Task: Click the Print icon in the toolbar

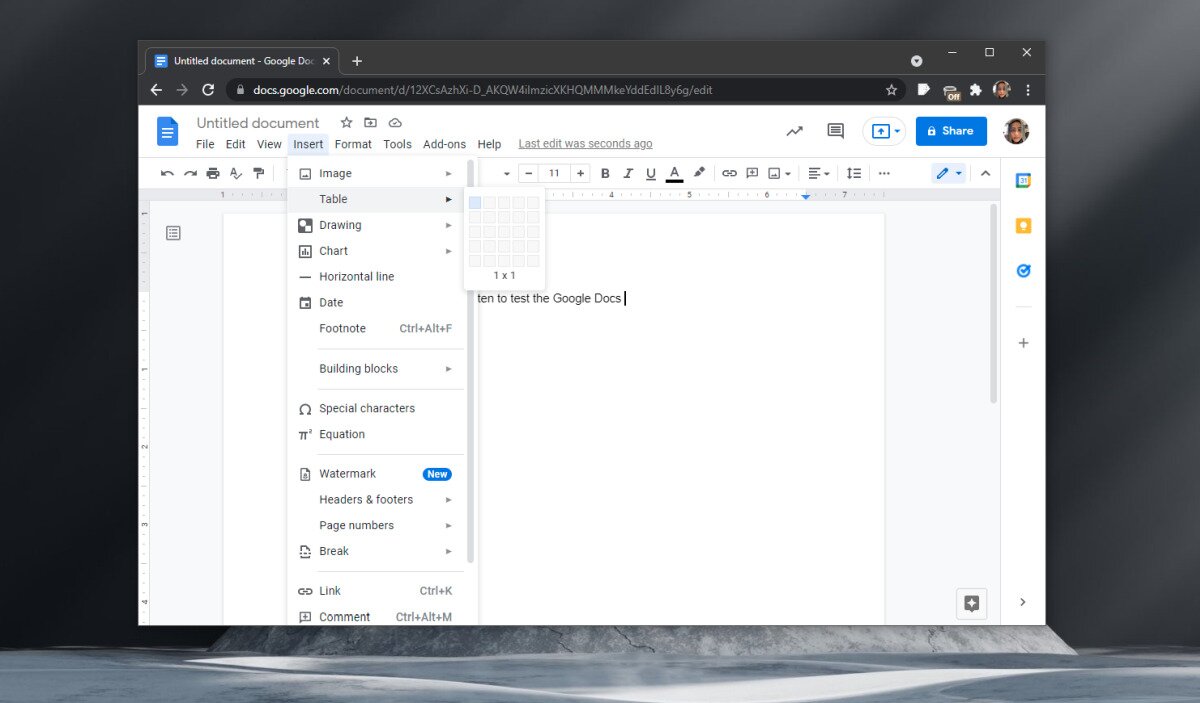Action: tap(212, 172)
